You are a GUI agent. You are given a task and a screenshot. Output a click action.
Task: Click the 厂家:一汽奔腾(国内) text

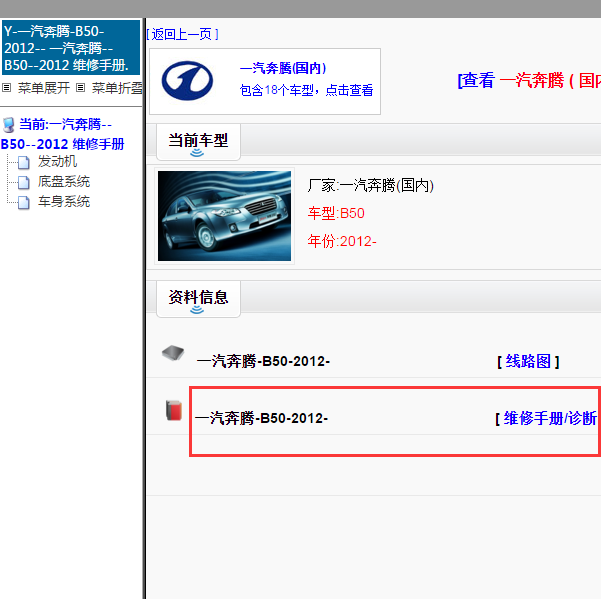pos(370,185)
